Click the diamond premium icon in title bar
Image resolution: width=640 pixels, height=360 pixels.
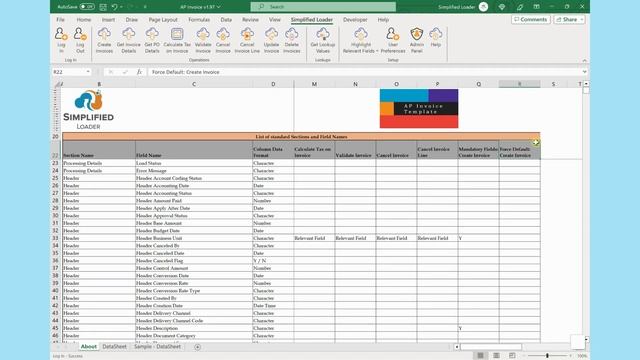502,7
